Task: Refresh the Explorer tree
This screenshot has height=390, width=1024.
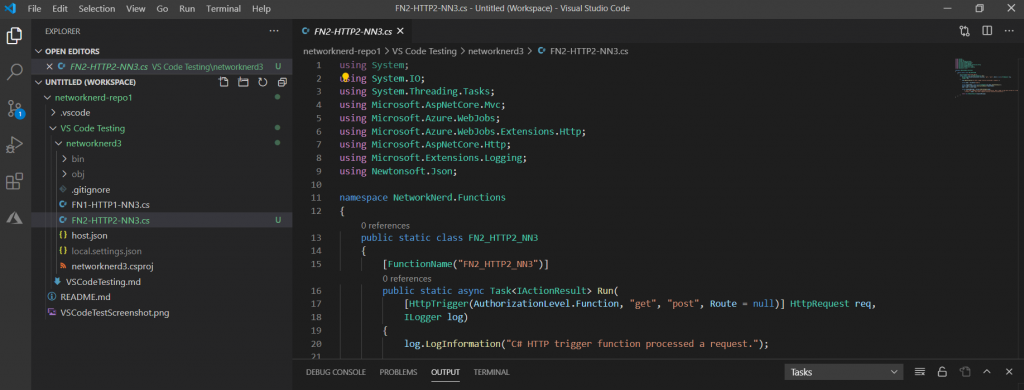Action: tap(263, 82)
